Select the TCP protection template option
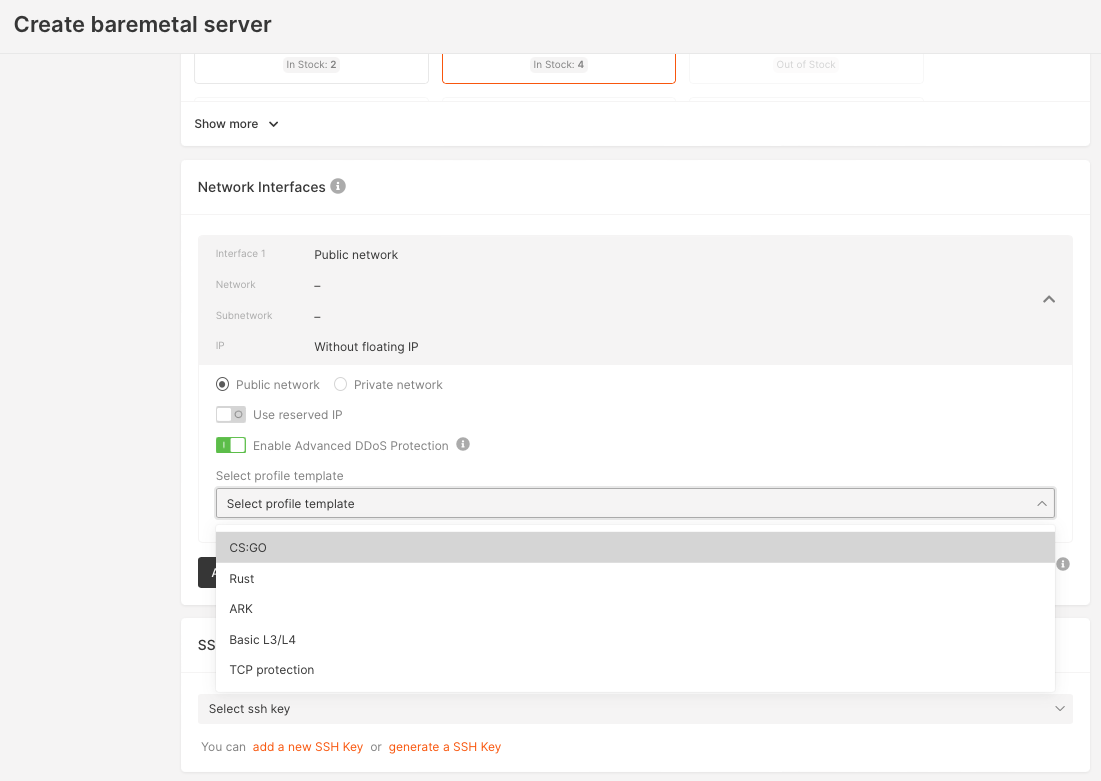This screenshot has height=781, width=1101. click(x=271, y=670)
